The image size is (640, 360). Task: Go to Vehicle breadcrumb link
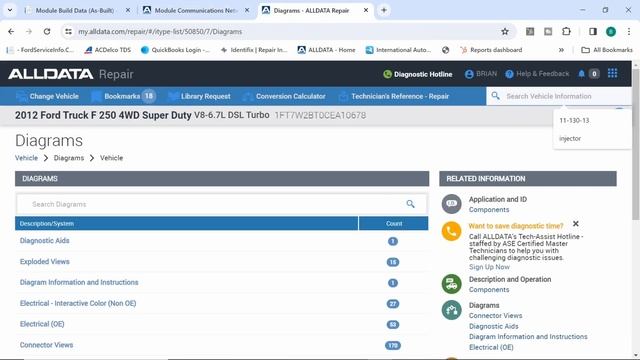[x=26, y=158]
